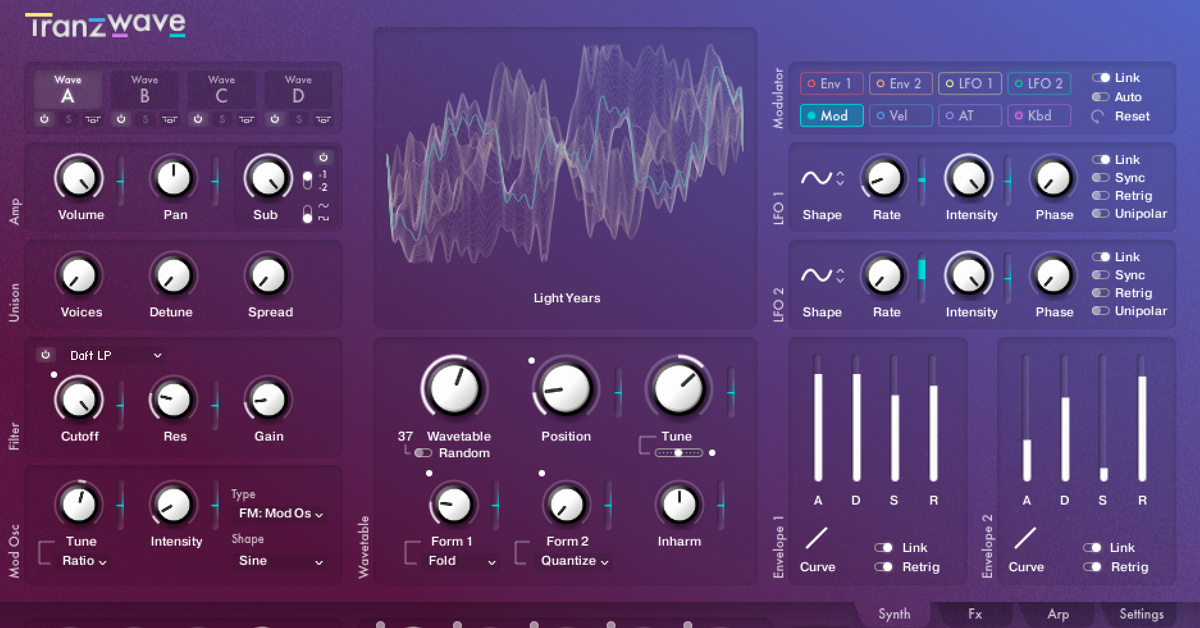Click the Envelope 1 Curve icon
The height and width of the screenshot is (628, 1200).
click(x=817, y=538)
